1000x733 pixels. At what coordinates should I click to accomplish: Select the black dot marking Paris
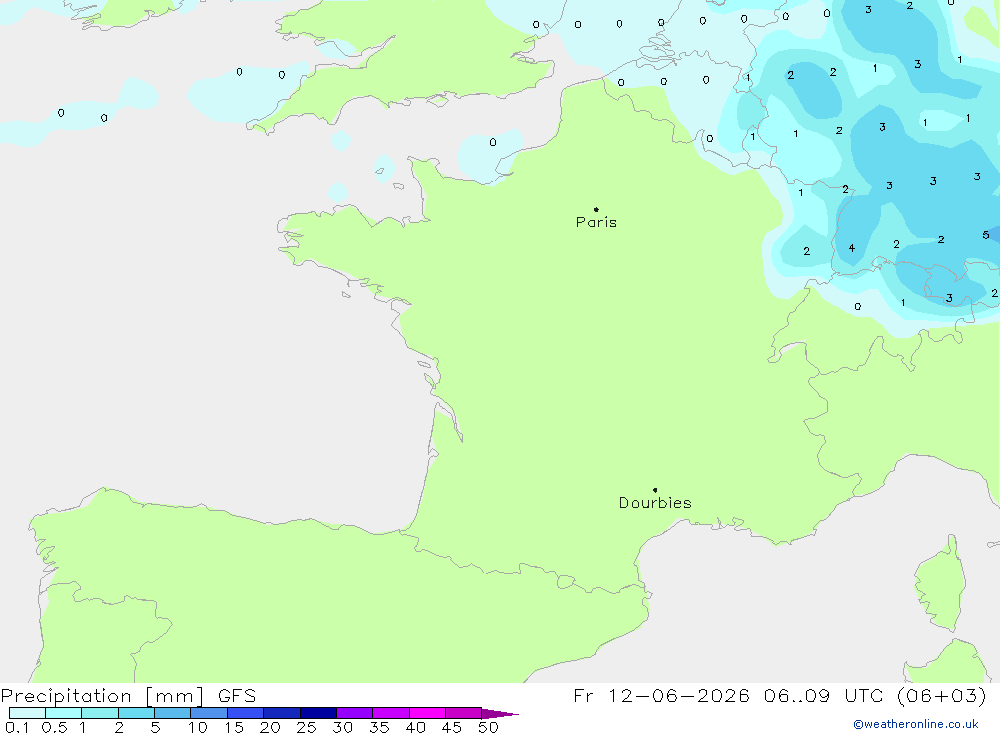596,209
